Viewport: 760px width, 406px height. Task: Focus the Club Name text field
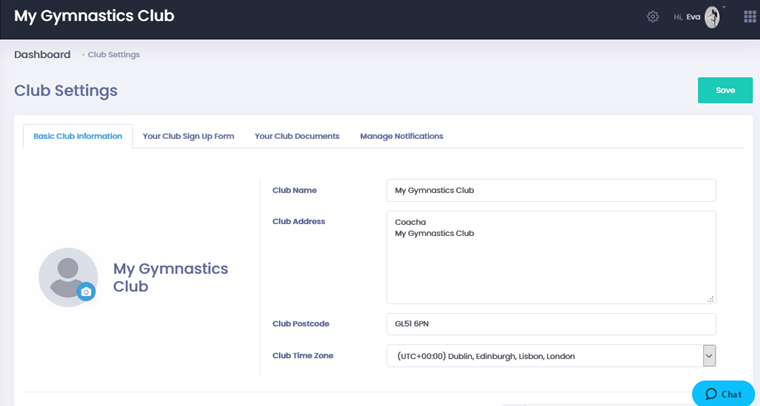[550, 190]
